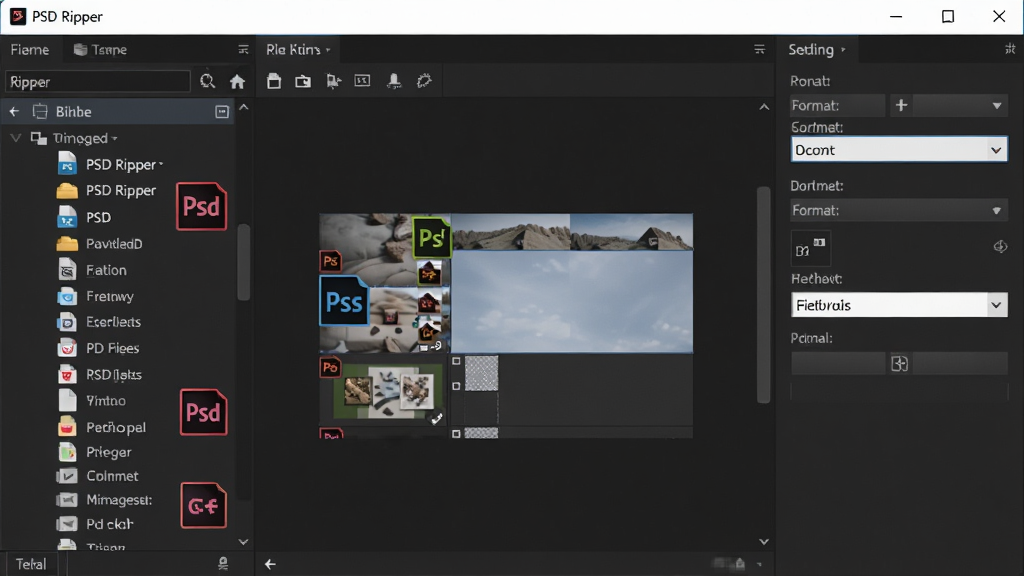The width and height of the screenshot is (1024, 576).
Task: Click scroll-down arrow in file tree
Action: click(244, 541)
